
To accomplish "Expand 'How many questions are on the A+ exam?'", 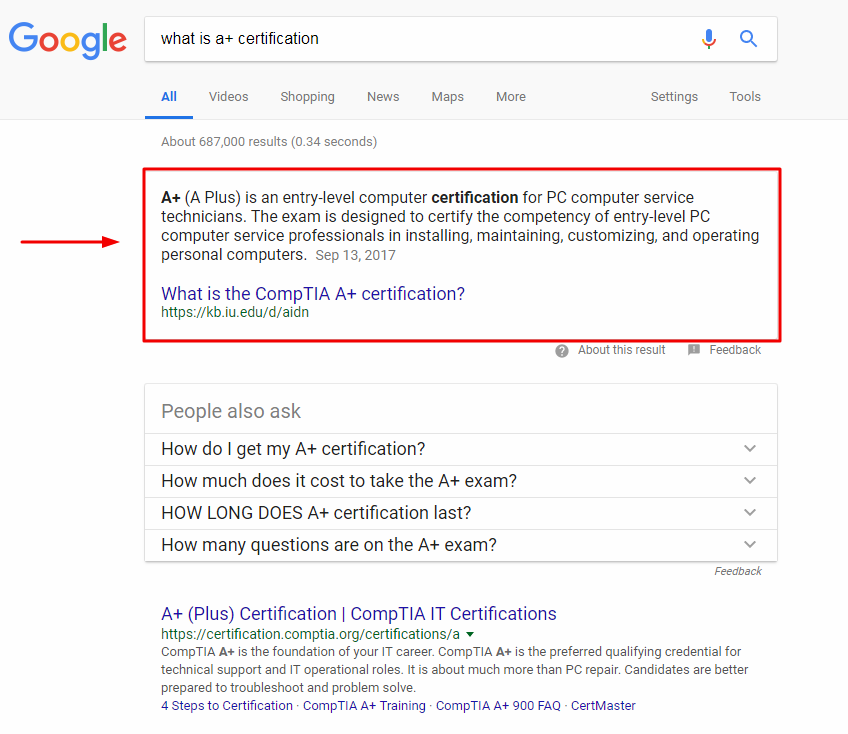I will coord(750,545).
